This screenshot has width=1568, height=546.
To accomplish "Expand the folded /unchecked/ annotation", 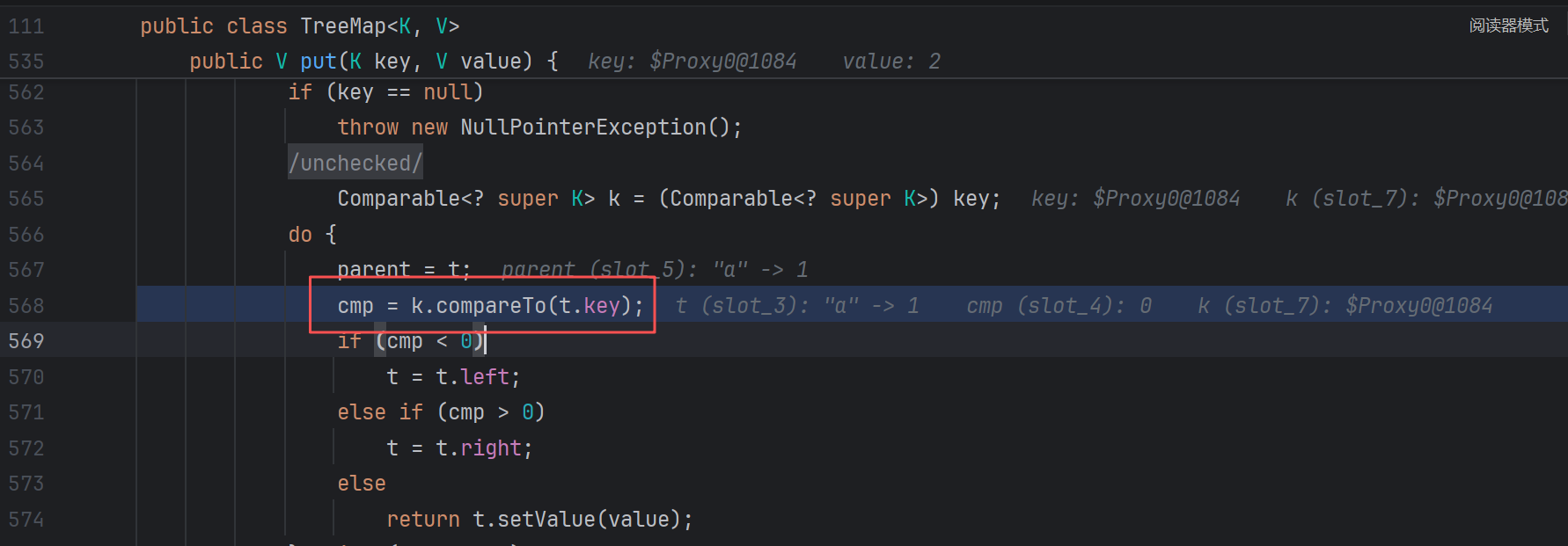I will (355, 164).
